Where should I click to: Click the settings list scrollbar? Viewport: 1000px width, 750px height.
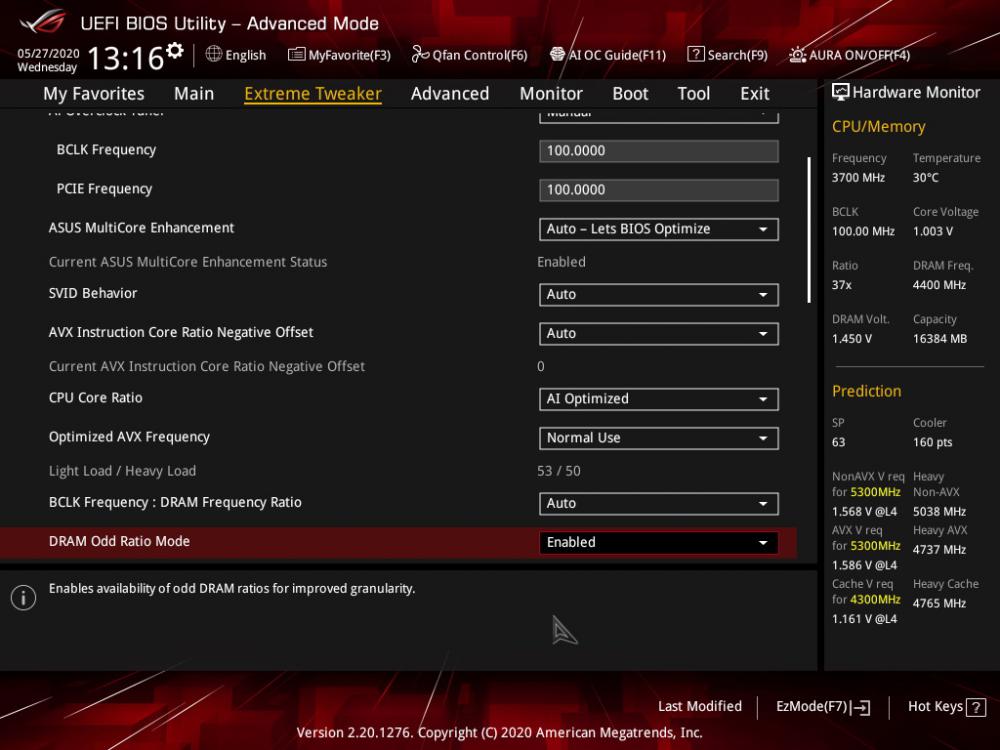809,230
